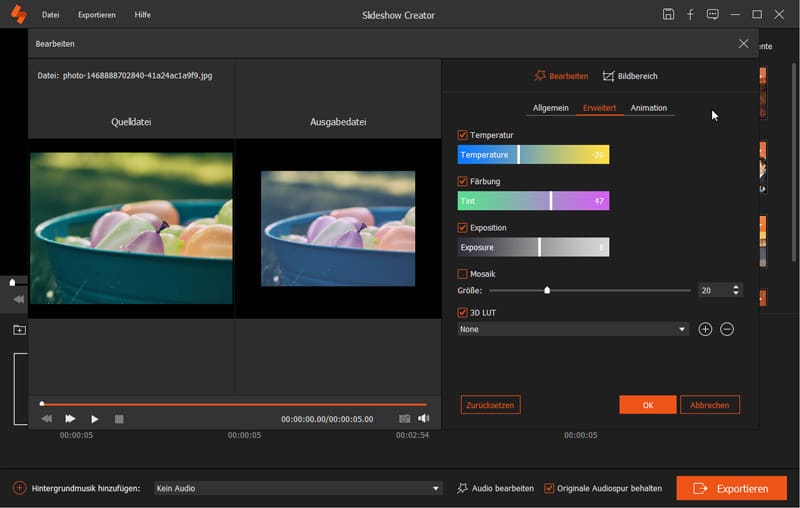
Task: Click the Tint color slider
Action: click(x=533, y=201)
